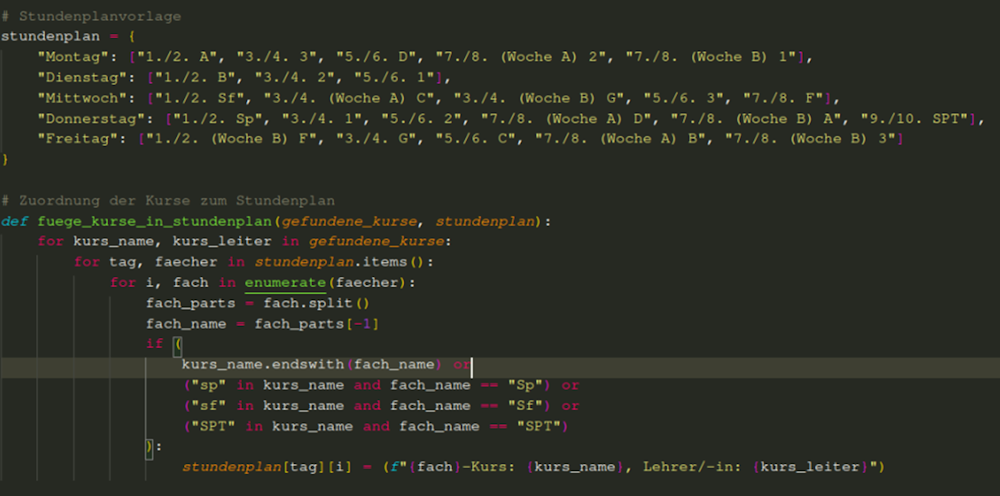The height and width of the screenshot is (496, 1000).
Task: Click the string "7./8. (Woche B) 1" in Montag
Action: [x=711, y=57]
